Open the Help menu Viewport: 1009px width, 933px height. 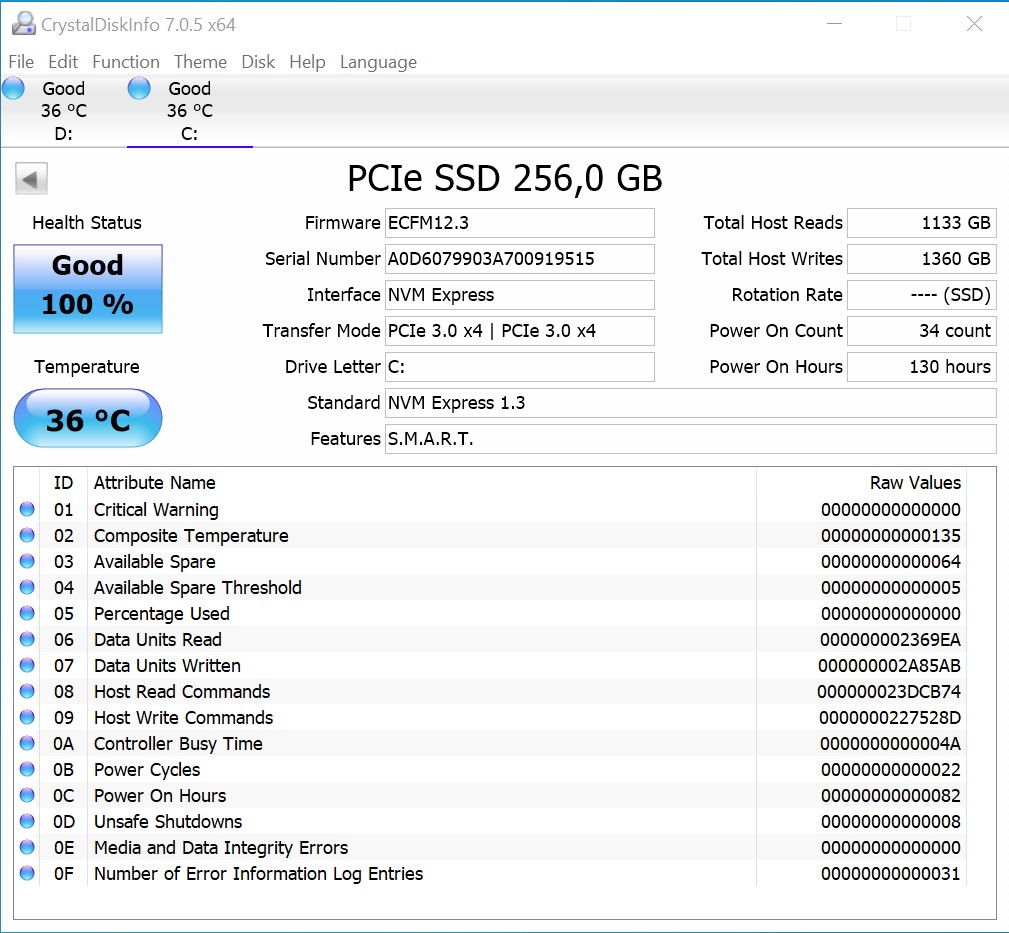(307, 62)
